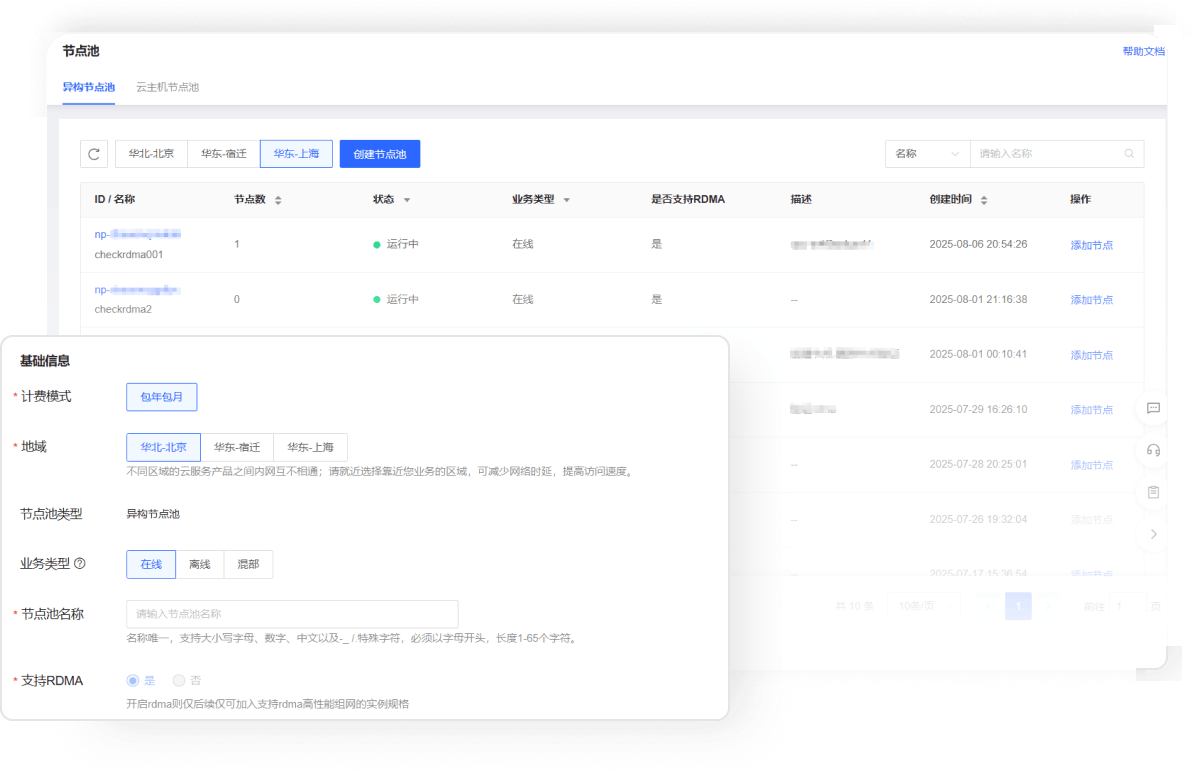This screenshot has height=773, width=1197.
Task: Sort the table by 创建时间
Action: (x=986, y=199)
